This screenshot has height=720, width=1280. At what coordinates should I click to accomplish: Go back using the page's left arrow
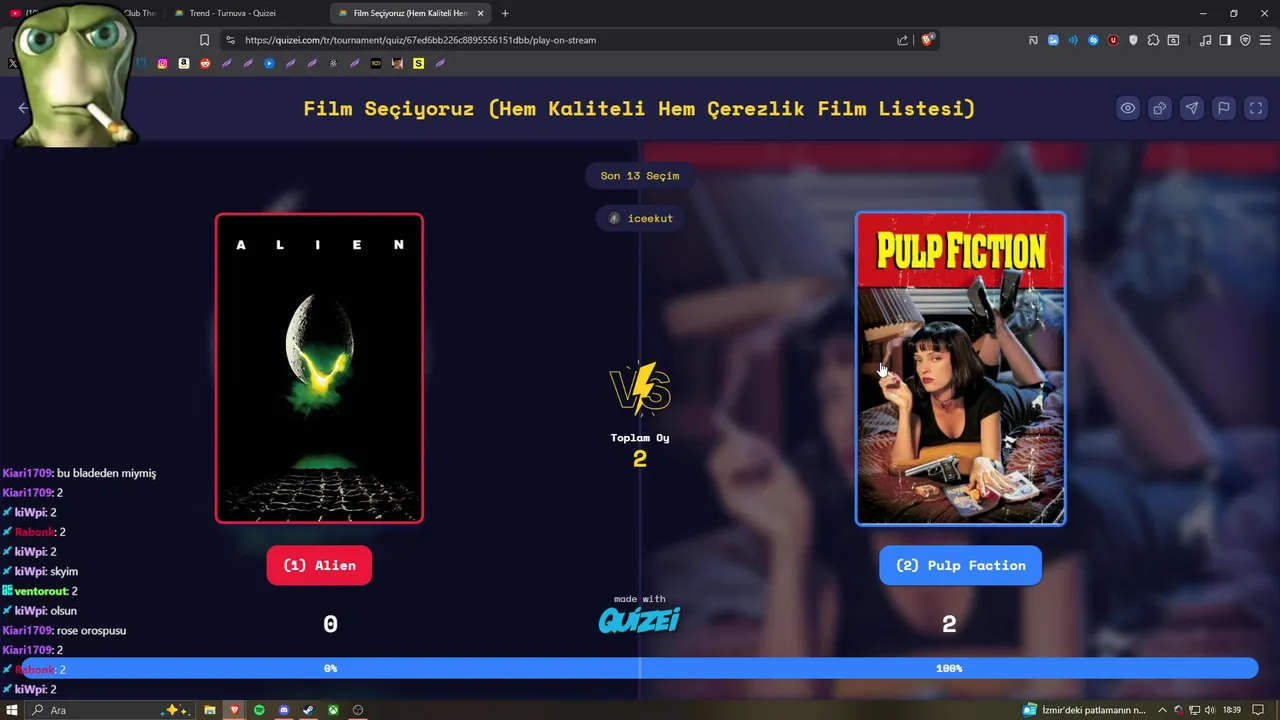pyautogui.click(x=23, y=108)
